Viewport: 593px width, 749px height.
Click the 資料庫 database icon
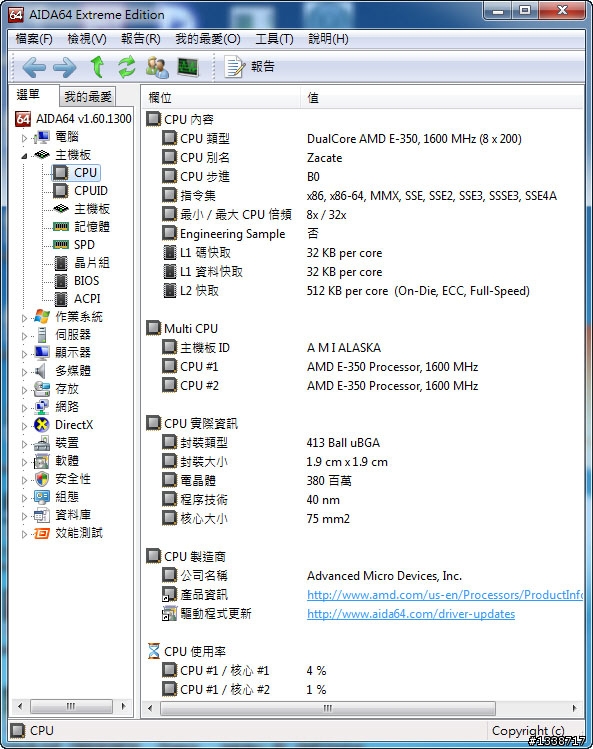(42, 515)
